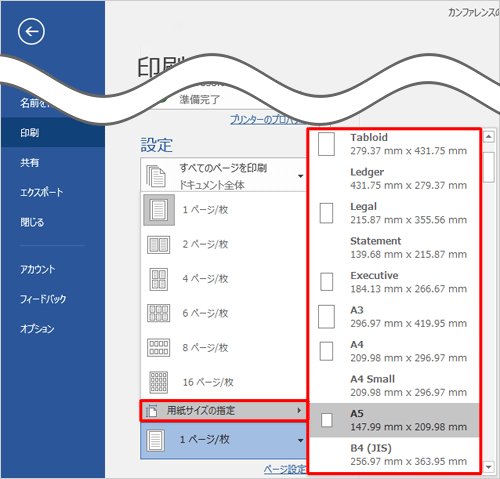Open the プリンターのプロパティ link
Screen dimensions: 500x479
tap(267, 119)
